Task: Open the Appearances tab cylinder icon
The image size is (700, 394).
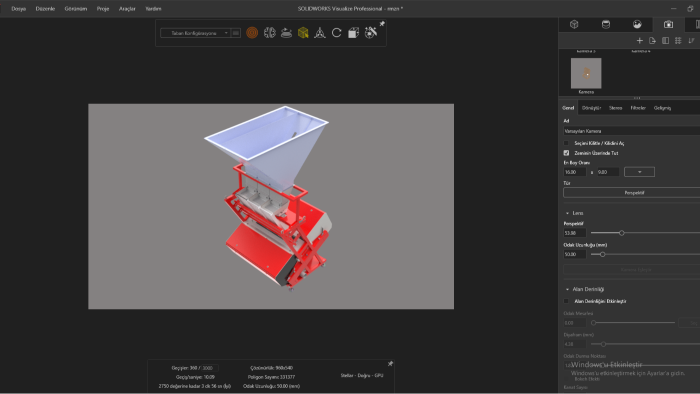Action: pos(605,25)
